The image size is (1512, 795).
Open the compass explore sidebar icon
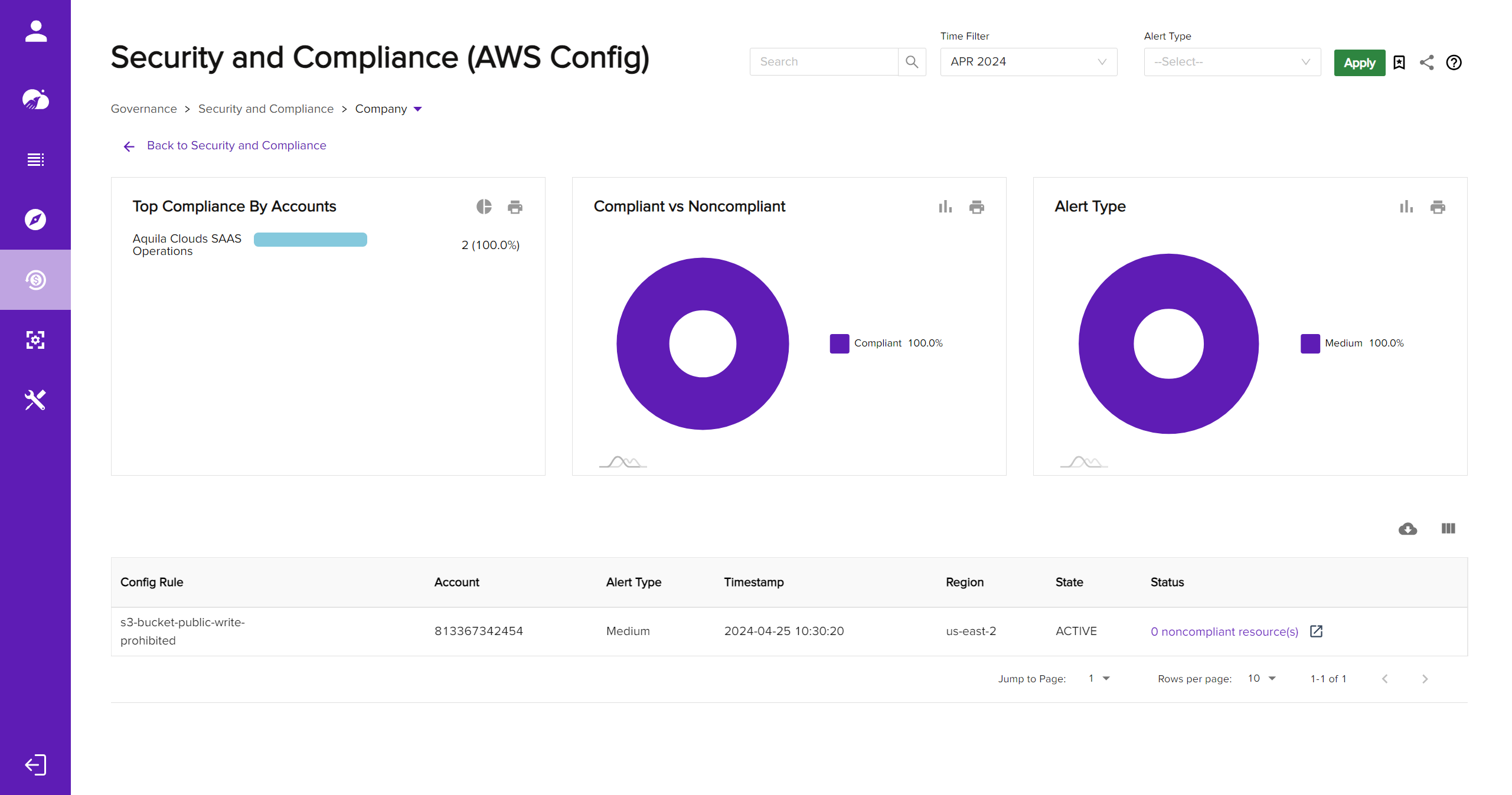35,220
